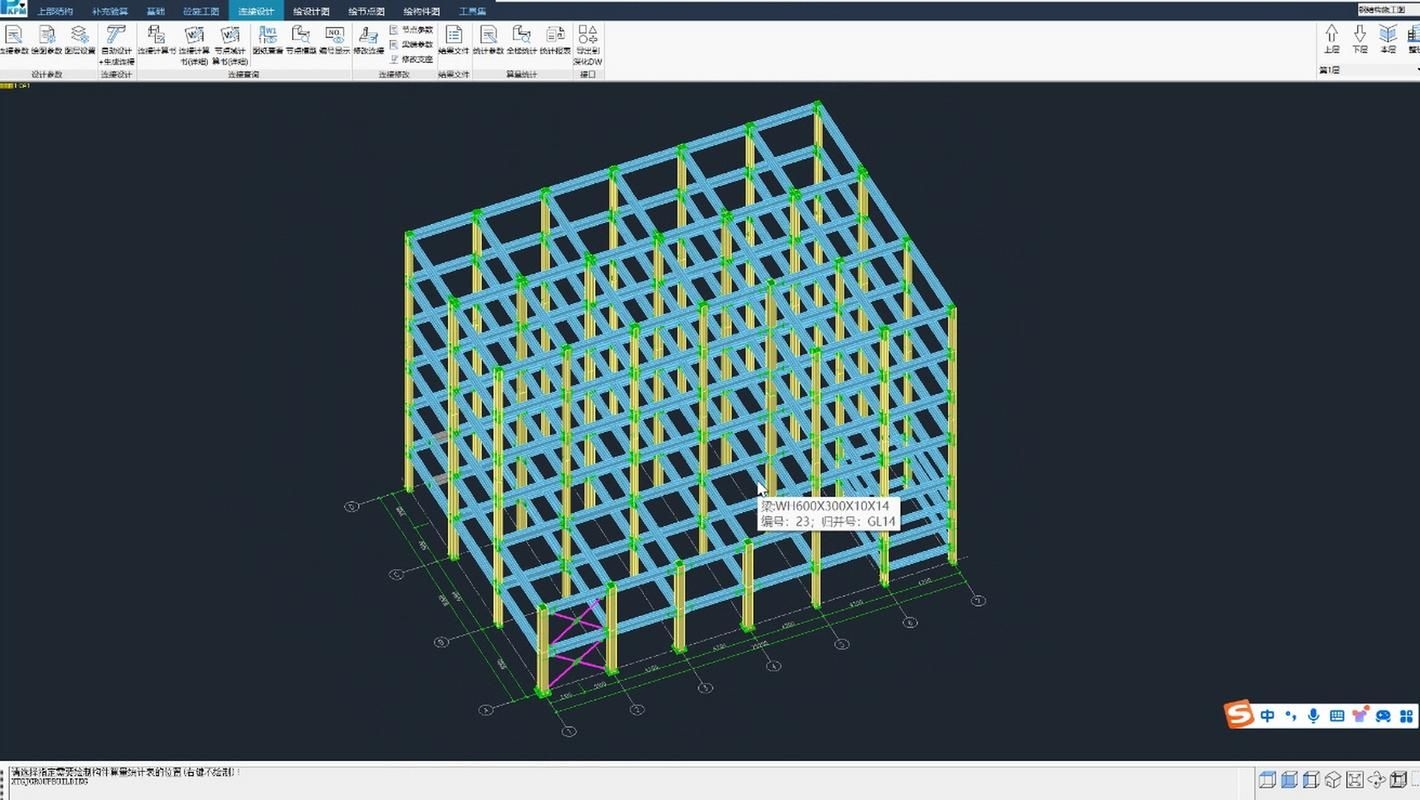Expand the 第1层 floor dropdown

pos(1366,70)
